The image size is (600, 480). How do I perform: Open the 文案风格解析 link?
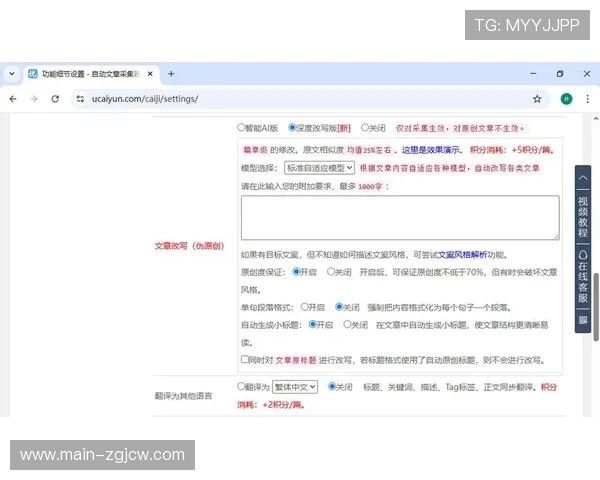tap(462, 255)
